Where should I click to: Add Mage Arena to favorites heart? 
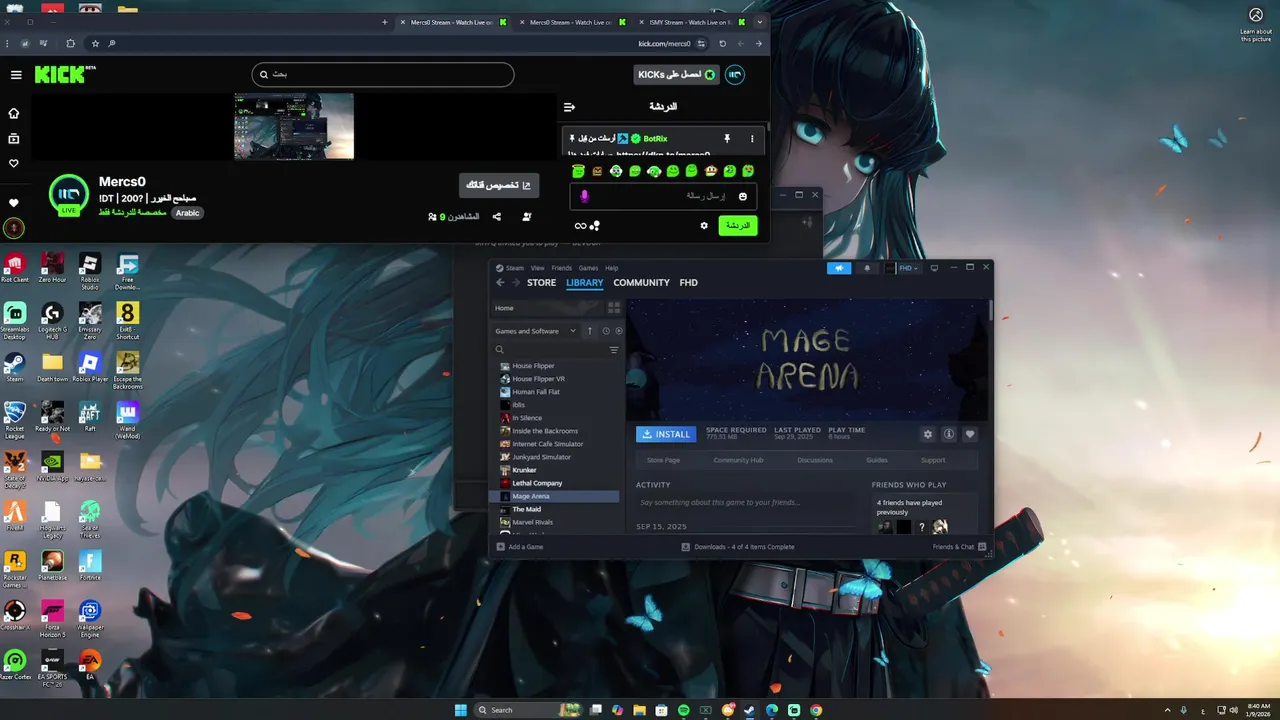969,434
